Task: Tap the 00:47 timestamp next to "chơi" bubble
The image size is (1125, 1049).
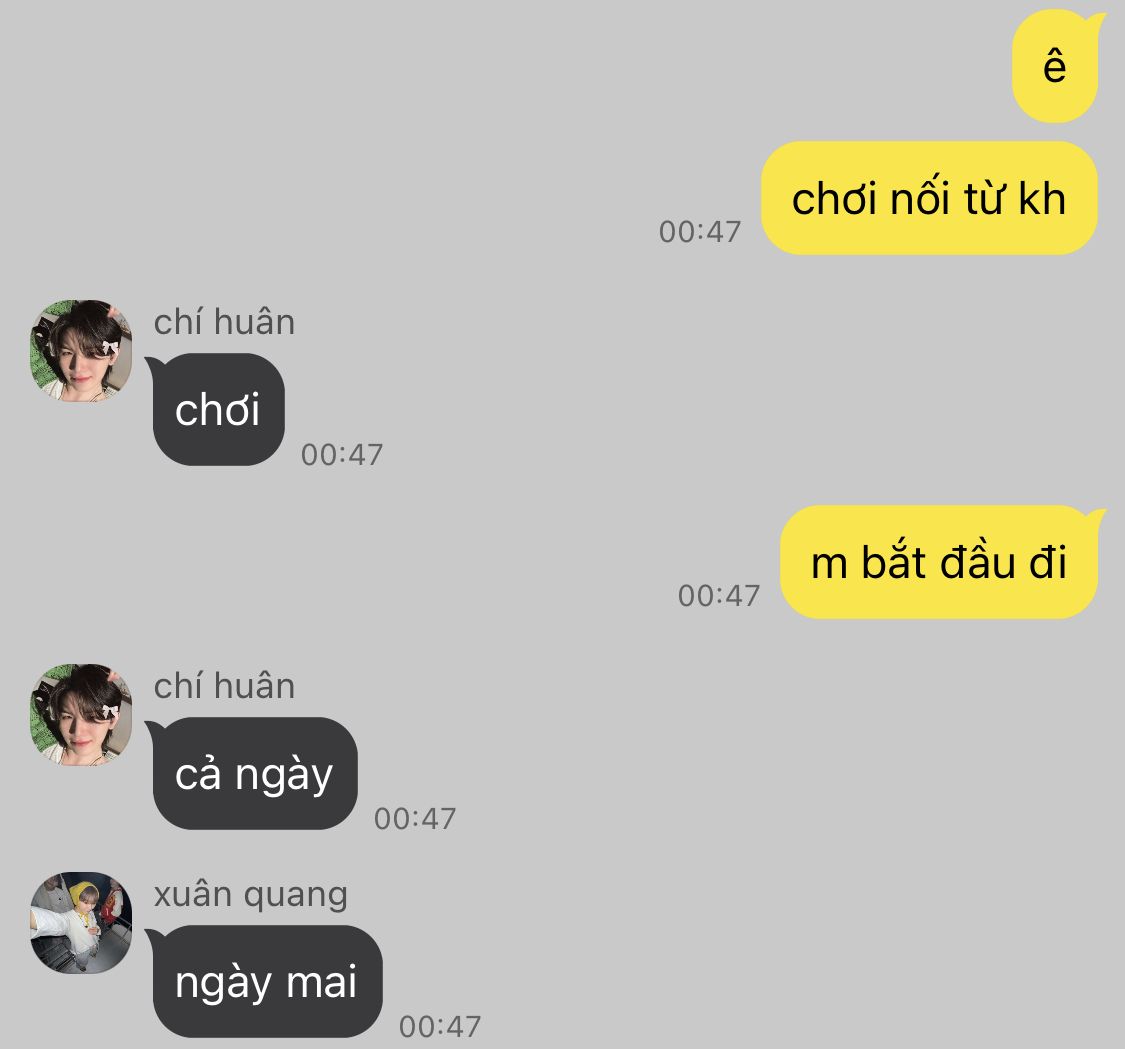Action: click(x=342, y=455)
